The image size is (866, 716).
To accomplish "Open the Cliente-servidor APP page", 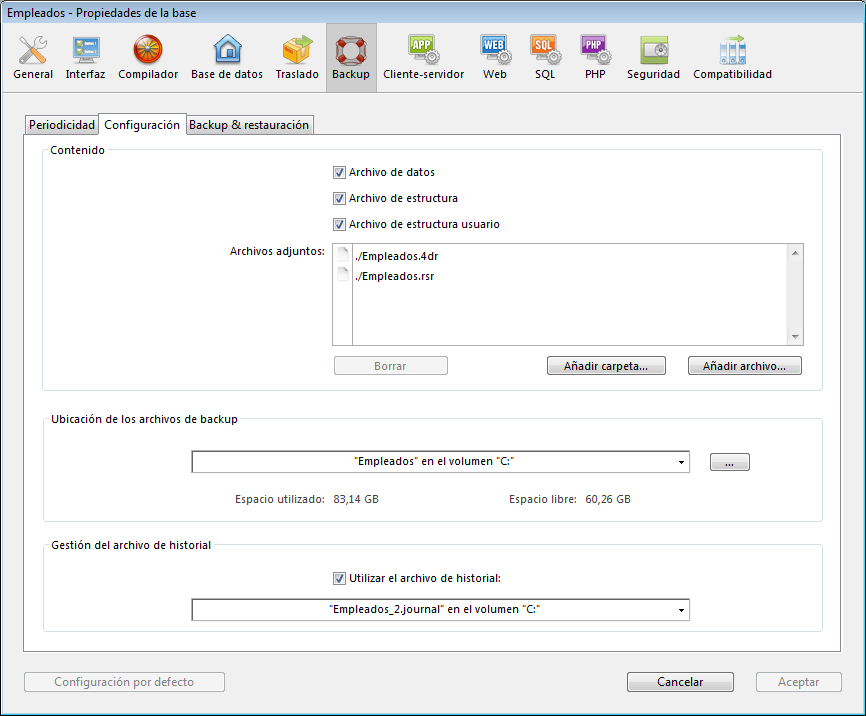I will pyautogui.click(x=424, y=57).
